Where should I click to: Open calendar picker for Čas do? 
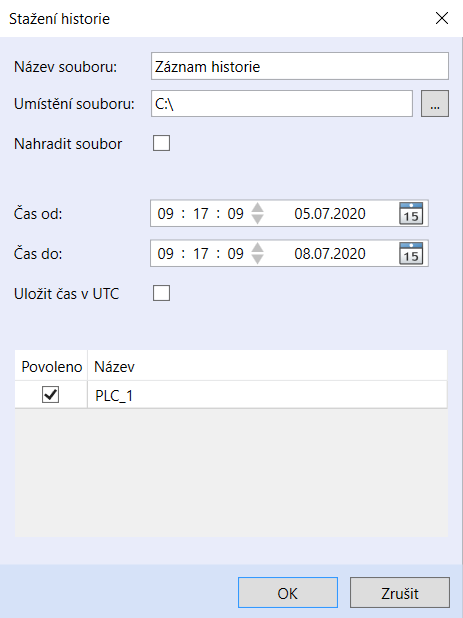411,253
